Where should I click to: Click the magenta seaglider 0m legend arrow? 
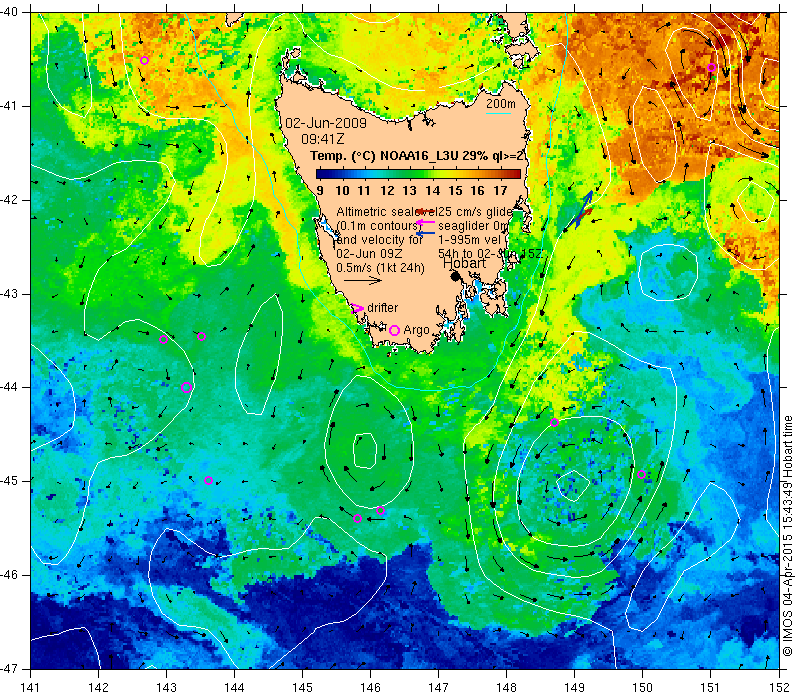[426, 222]
